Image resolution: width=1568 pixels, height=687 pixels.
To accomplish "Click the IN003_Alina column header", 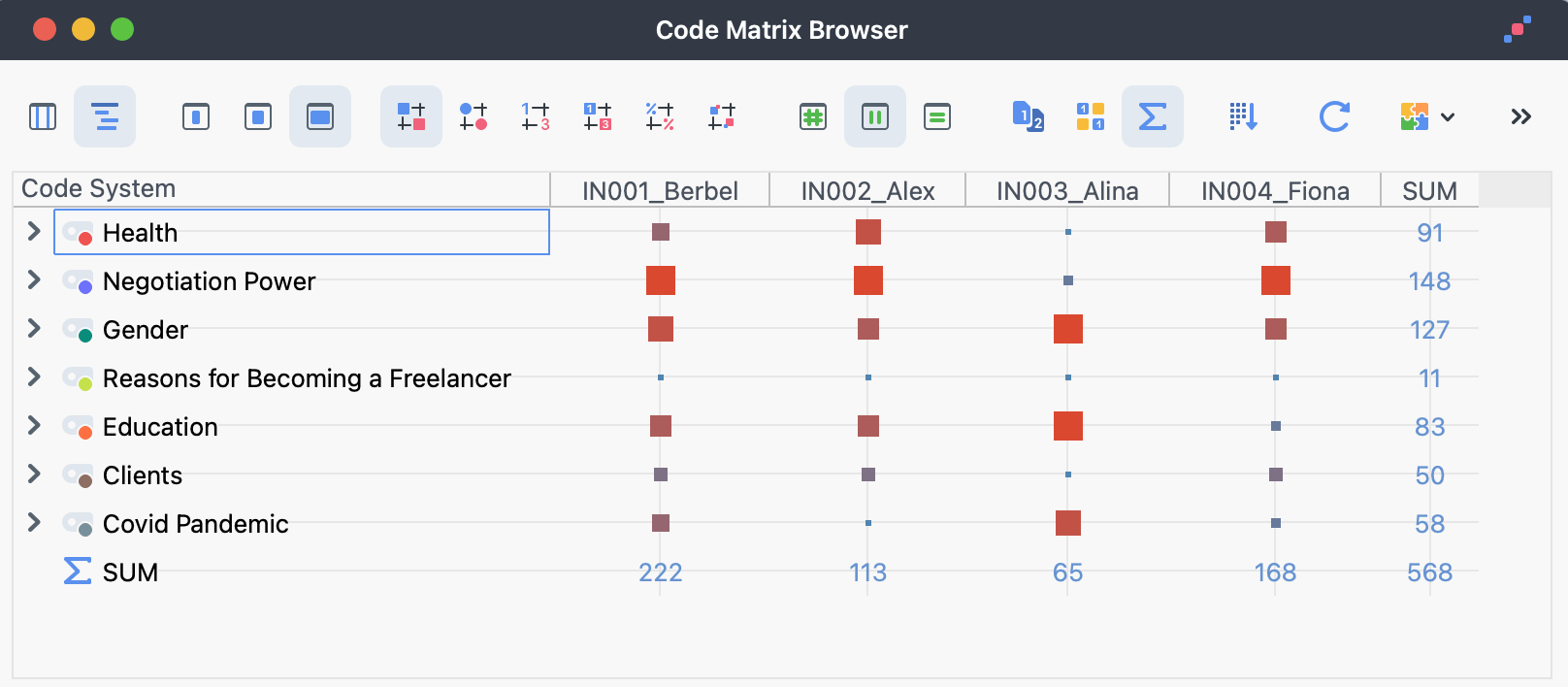I will coord(1067,191).
